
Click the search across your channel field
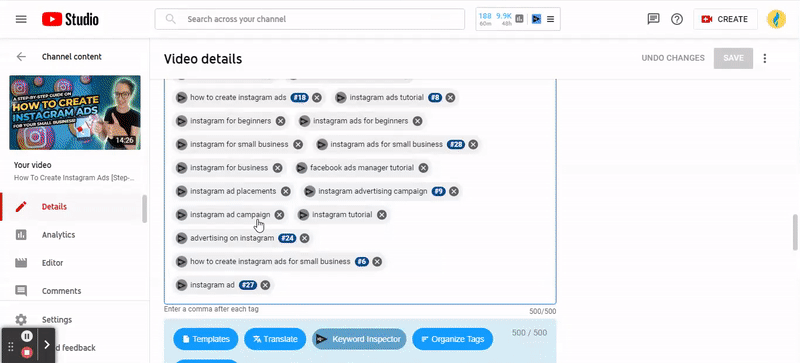(310, 19)
